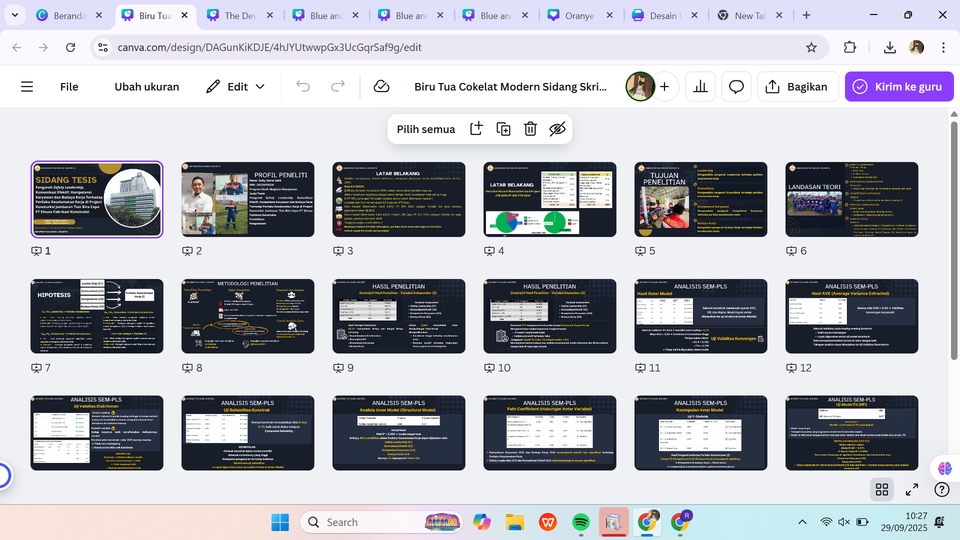Close the Biru Tua browser tab
960x540 pixels.
pos(184,15)
